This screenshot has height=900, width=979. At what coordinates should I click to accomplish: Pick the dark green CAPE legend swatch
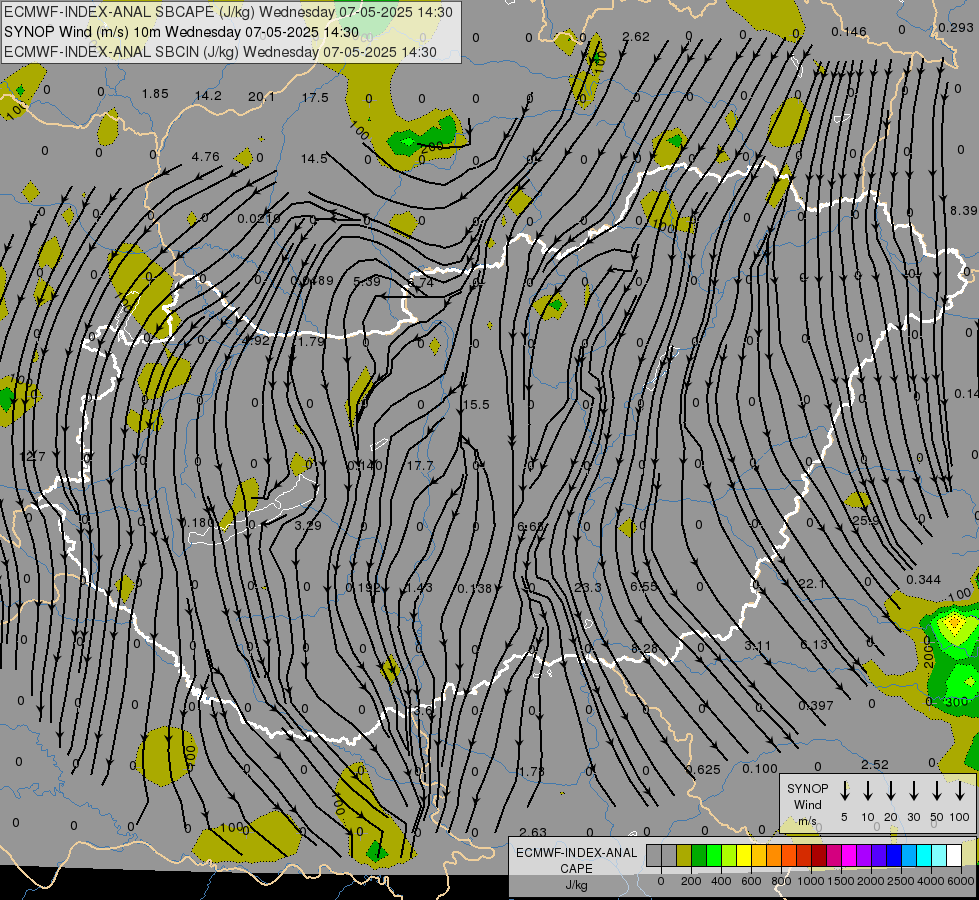click(x=699, y=855)
